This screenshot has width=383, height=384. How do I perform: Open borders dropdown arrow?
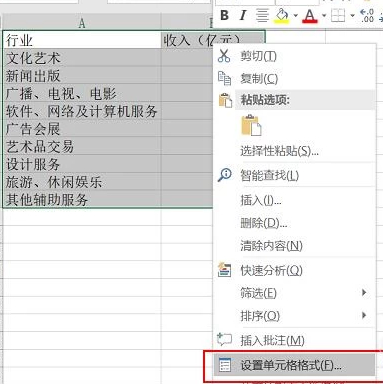[x=352, y=15]
